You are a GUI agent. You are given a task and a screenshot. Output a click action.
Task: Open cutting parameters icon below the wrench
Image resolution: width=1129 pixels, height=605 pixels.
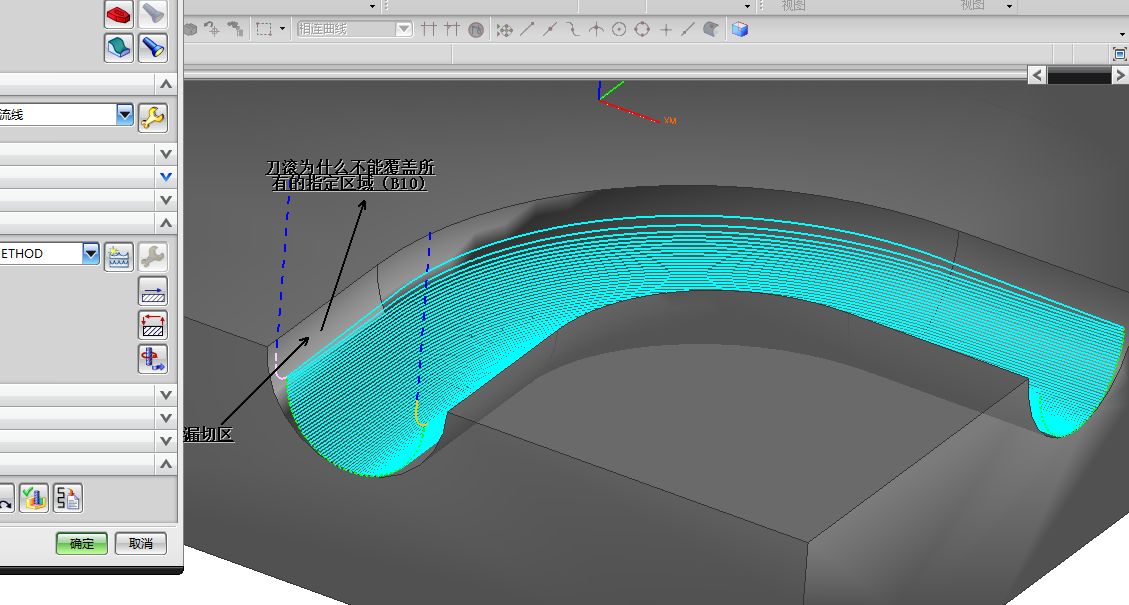pyautogui.click(x=153, y=291)
